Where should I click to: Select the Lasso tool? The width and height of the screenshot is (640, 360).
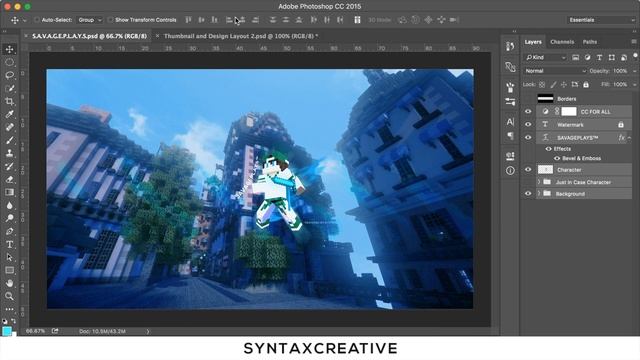click(x=9, y=75)
